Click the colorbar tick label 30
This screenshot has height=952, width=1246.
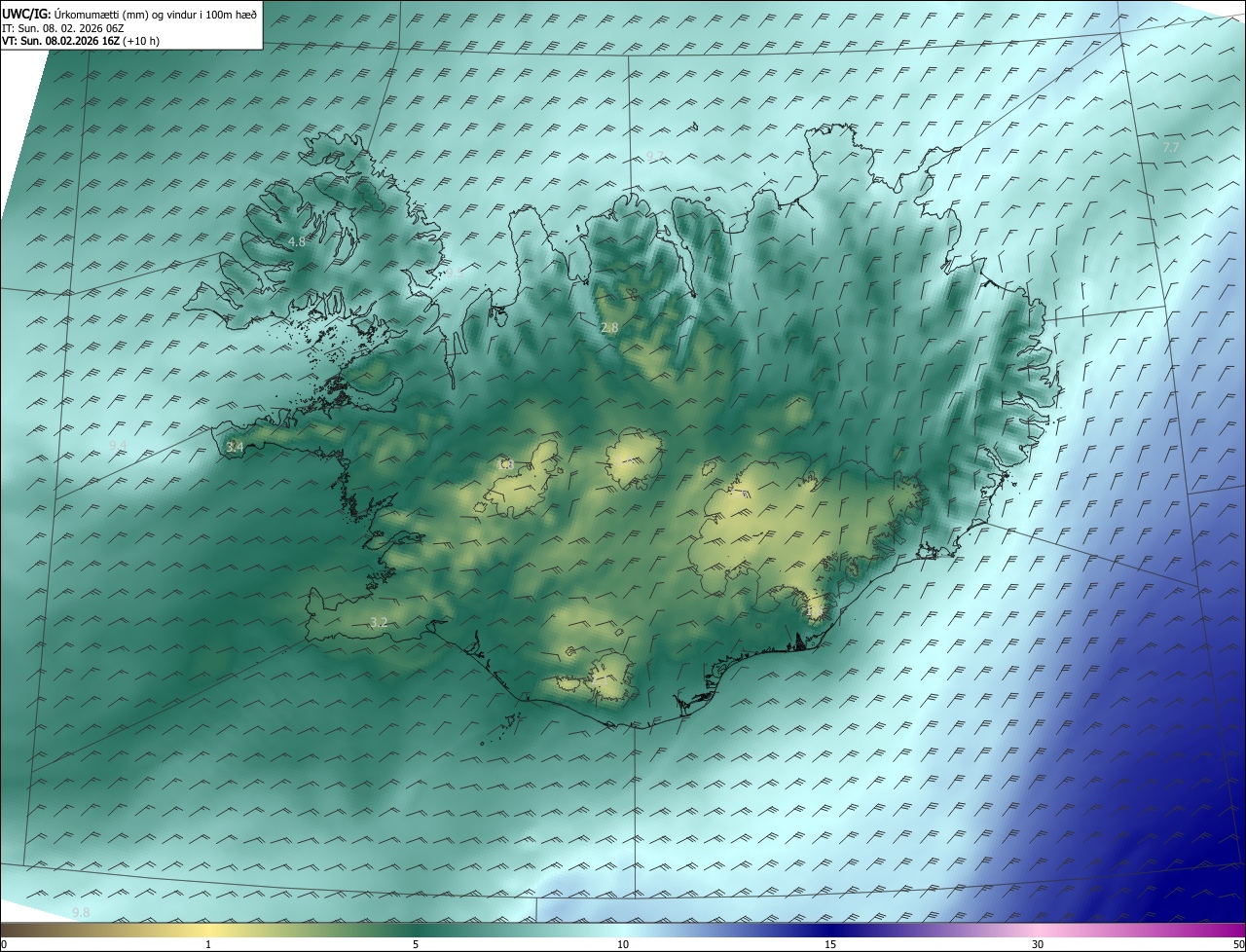[x=1038, y=944]
